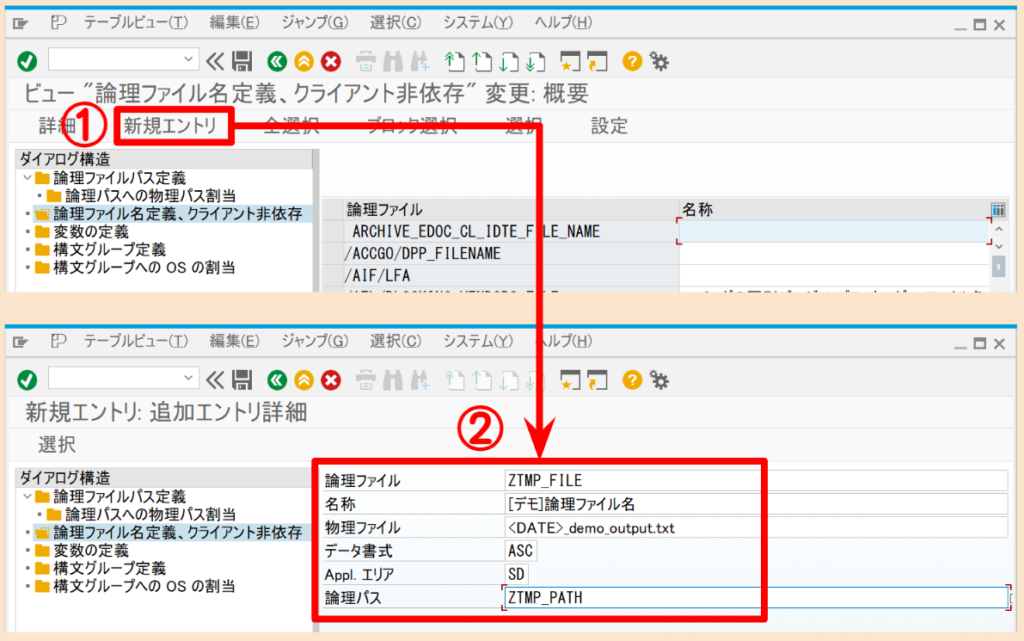The image size is (1024, 641).
Task: Click 設定 button in the application toolbar
Action: pos(609,126)
